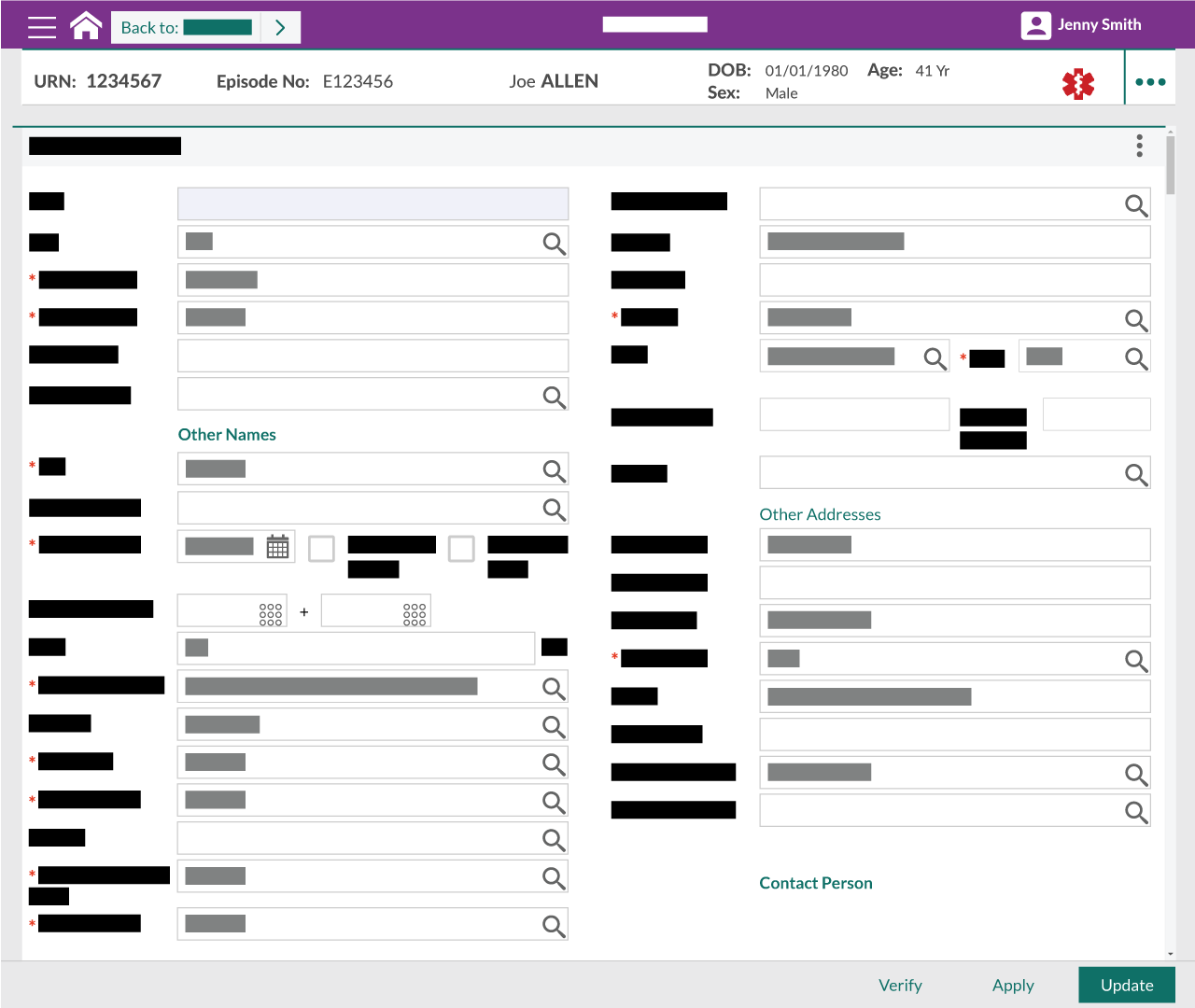
Task: Tick the checkbox immediately right of the calendar icon
Action: (321, 549)
